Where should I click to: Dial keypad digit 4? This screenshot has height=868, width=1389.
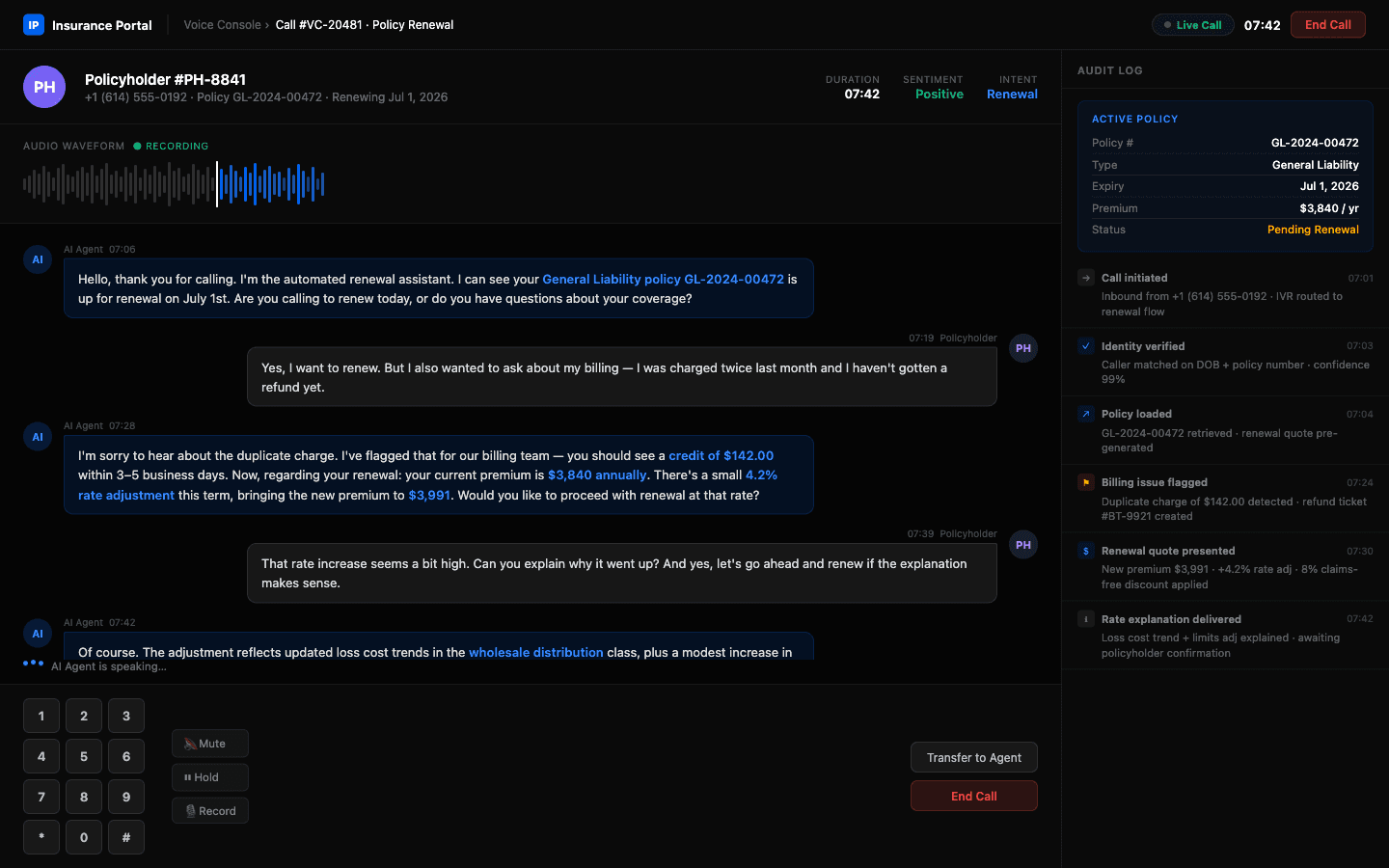pyautogui.click(x=41, y=756)
